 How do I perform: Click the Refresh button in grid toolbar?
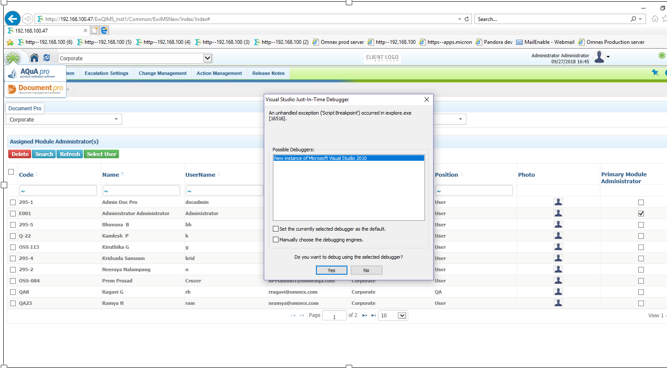[x=70, y=154]
